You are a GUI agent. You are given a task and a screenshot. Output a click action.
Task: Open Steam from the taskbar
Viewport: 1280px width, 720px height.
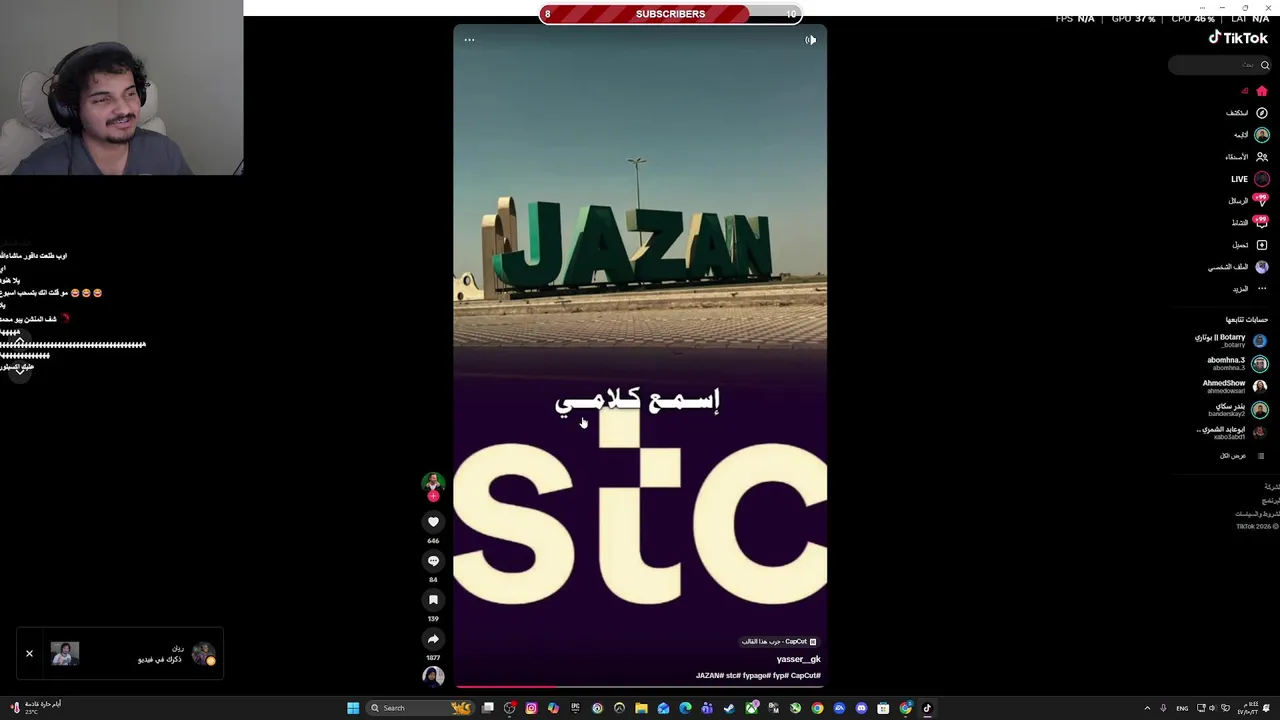729,708
